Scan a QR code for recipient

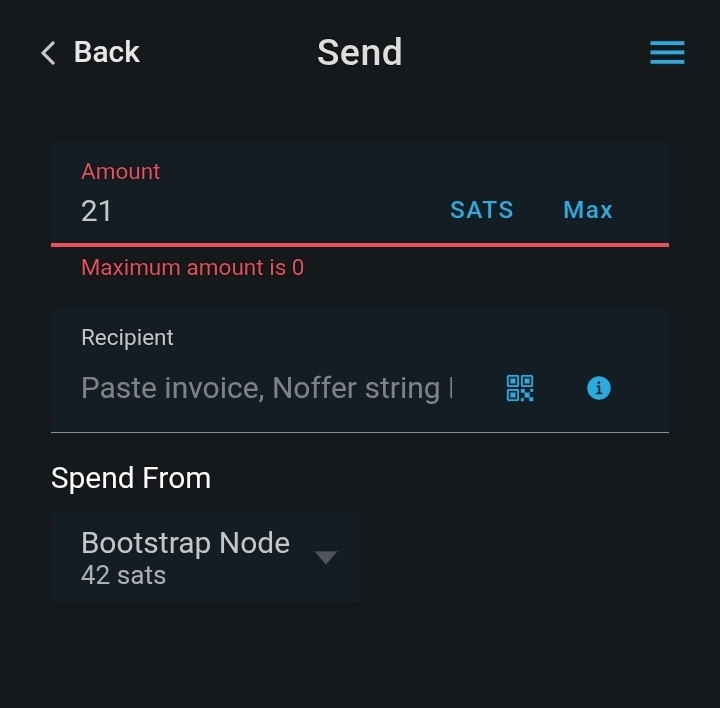click(520, 388)
